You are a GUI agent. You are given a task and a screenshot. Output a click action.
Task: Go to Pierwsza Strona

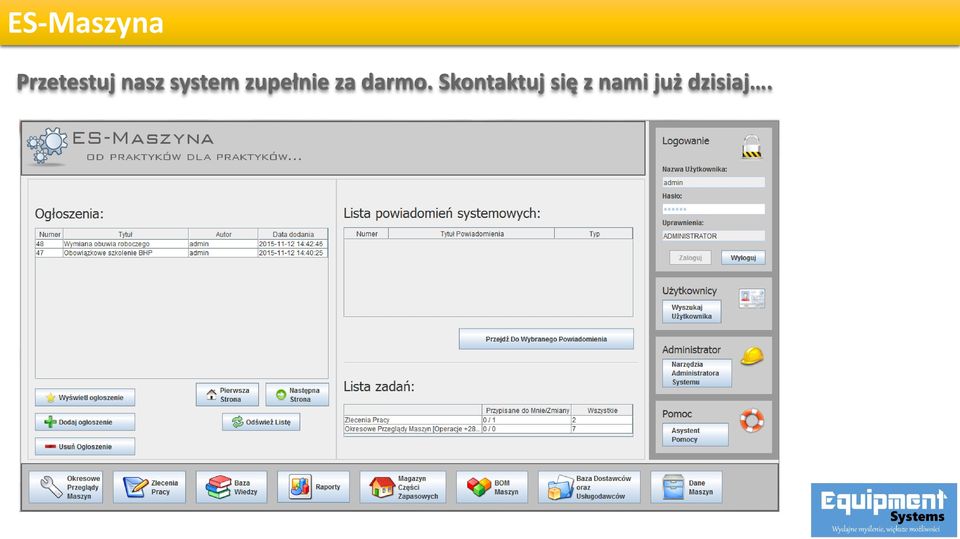pyautogui.click(x=227, y=394)
